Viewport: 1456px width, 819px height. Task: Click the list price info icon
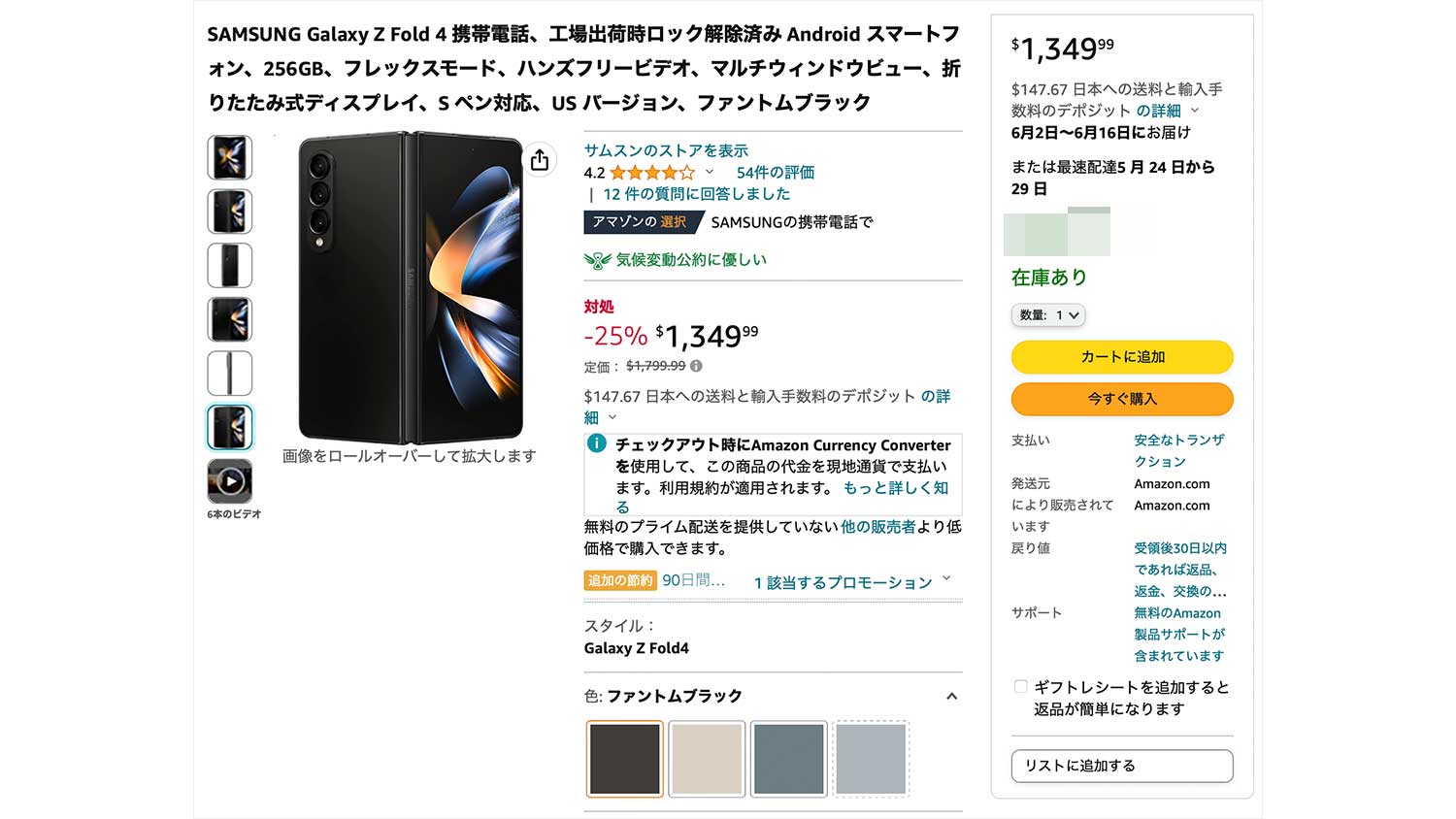[x=696, y=366]
